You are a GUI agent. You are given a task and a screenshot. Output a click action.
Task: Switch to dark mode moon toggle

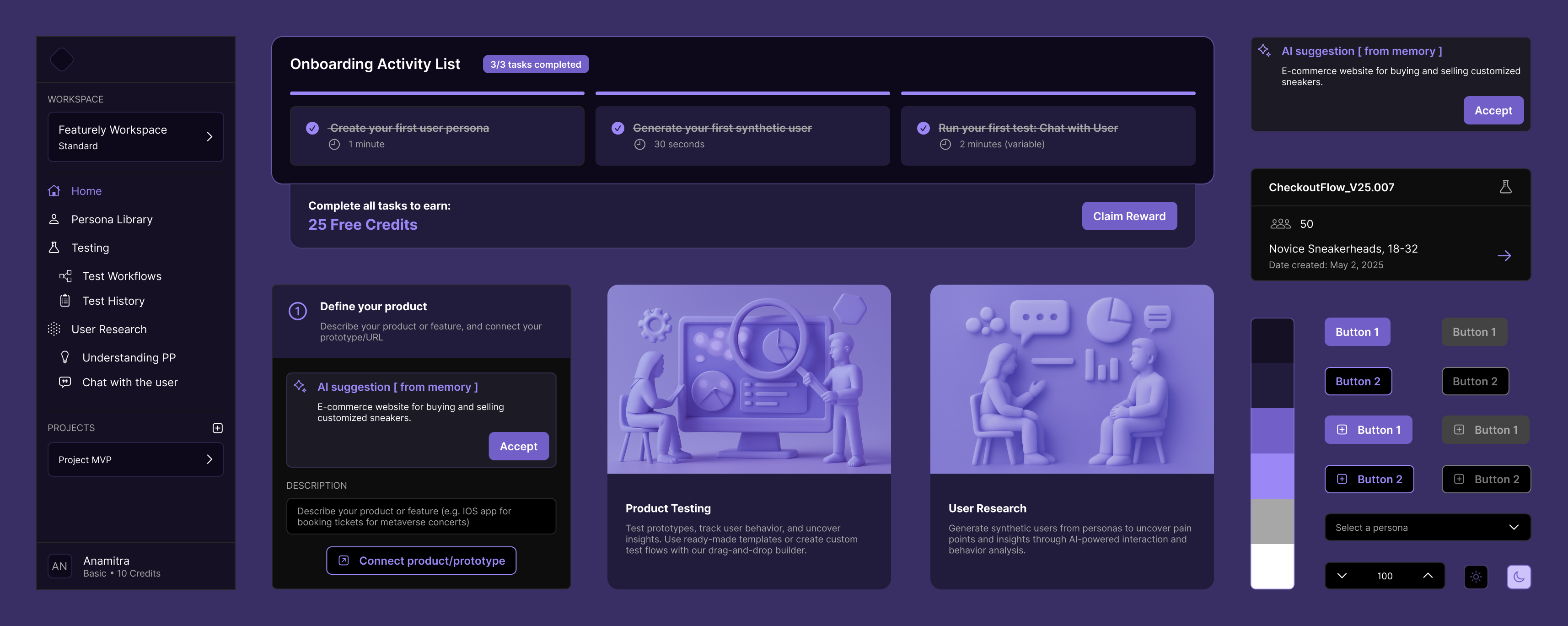1518,576
